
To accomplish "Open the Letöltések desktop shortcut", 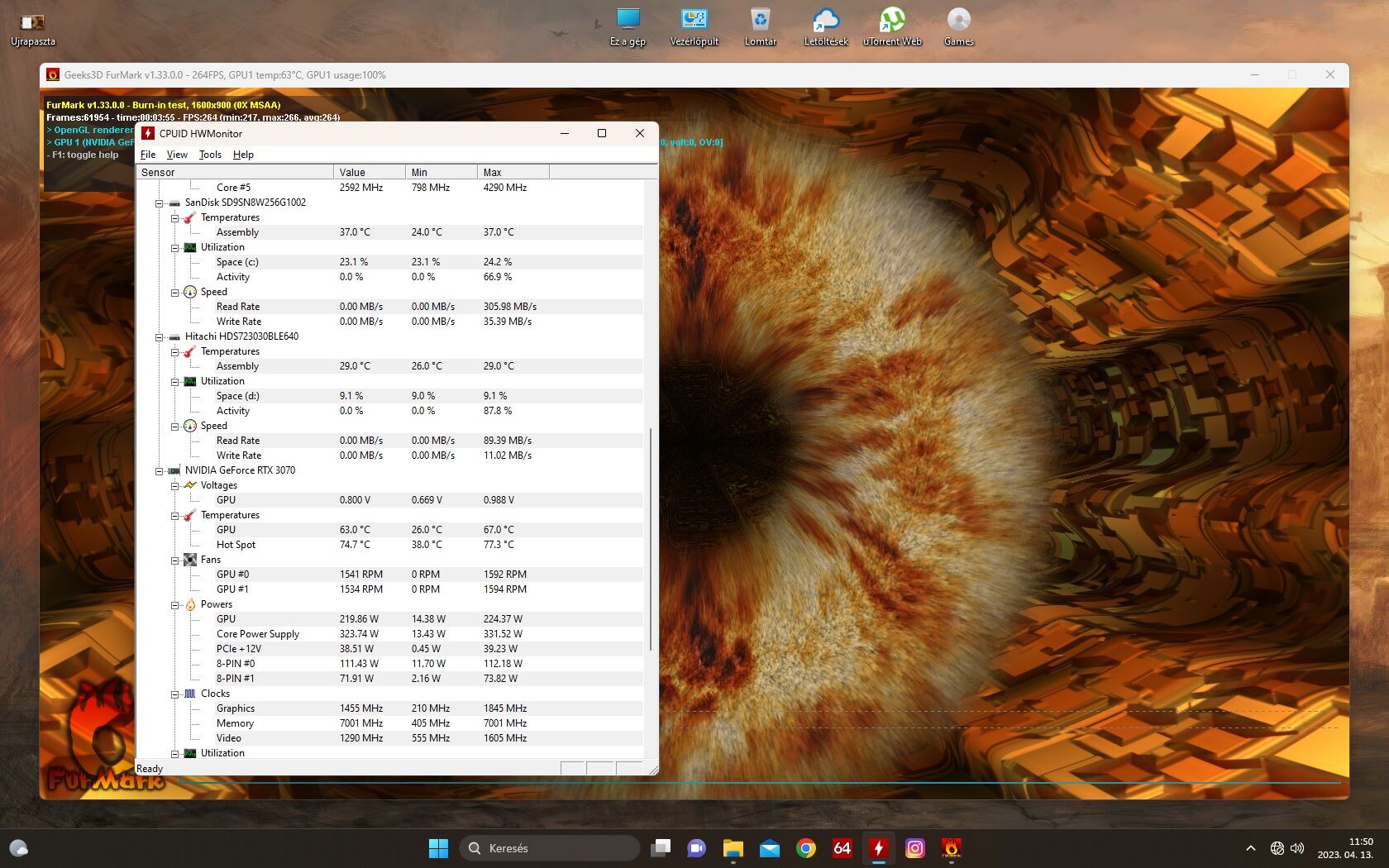I will (x=826, y=27).
